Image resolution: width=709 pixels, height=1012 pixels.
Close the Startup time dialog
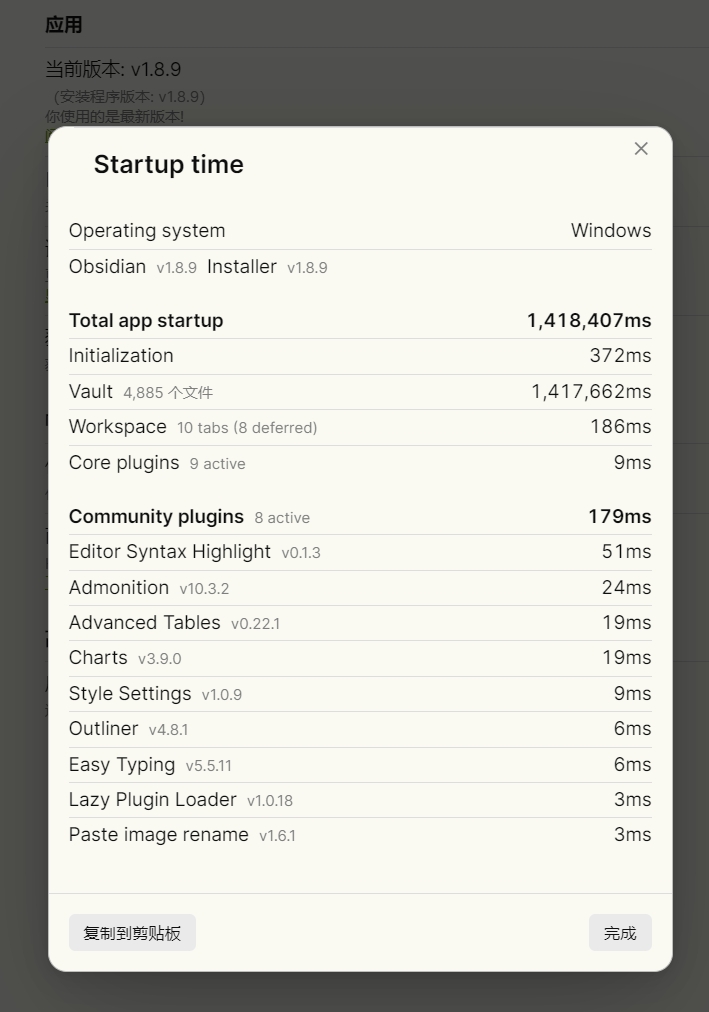tap(641, 148)
